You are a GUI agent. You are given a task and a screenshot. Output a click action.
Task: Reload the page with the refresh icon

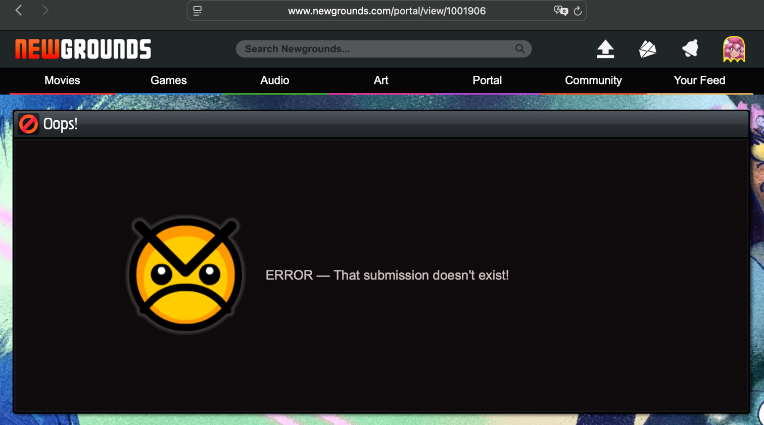(577, 11)
